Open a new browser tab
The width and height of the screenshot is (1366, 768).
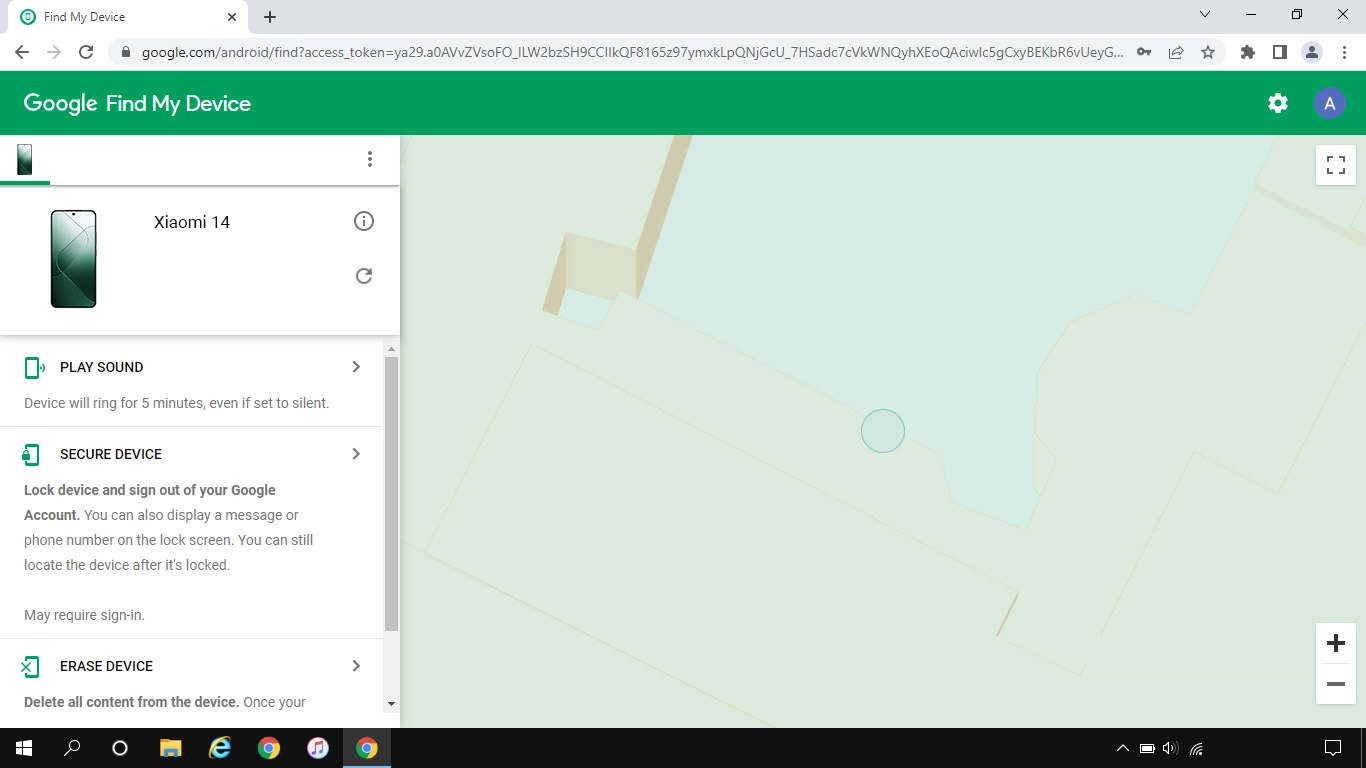click(270, 17)
